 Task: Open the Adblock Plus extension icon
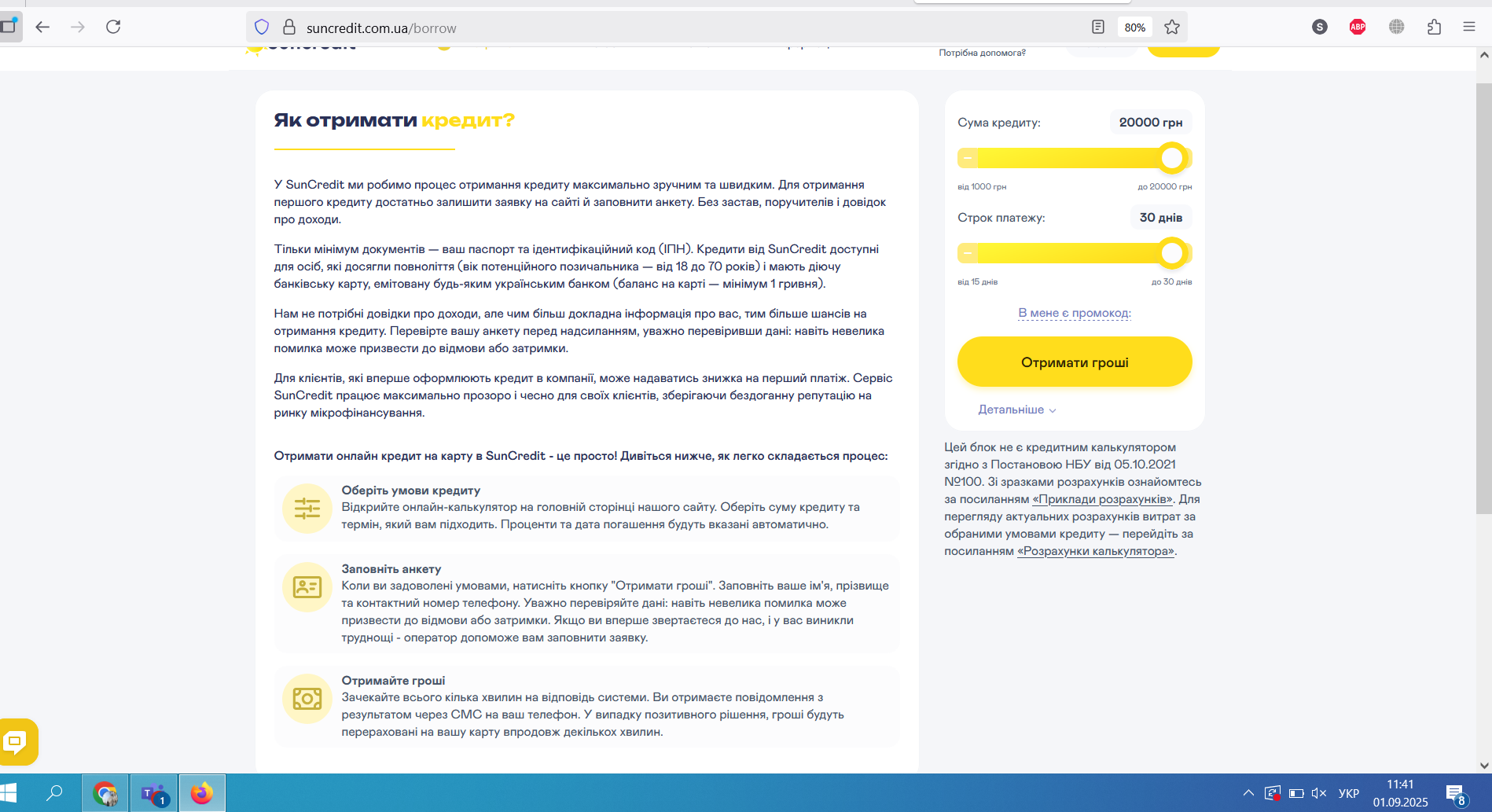coord(1358,27)
